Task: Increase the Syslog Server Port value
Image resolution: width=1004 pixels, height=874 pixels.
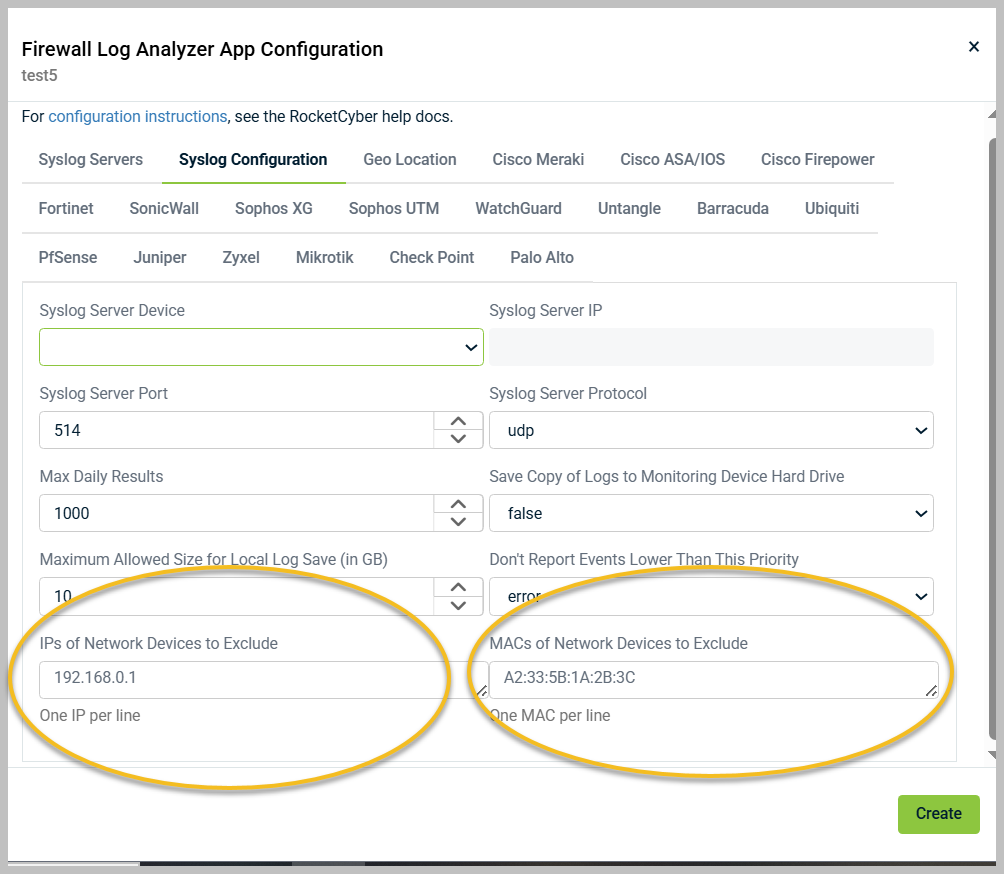Action: (x=458, y=422)
